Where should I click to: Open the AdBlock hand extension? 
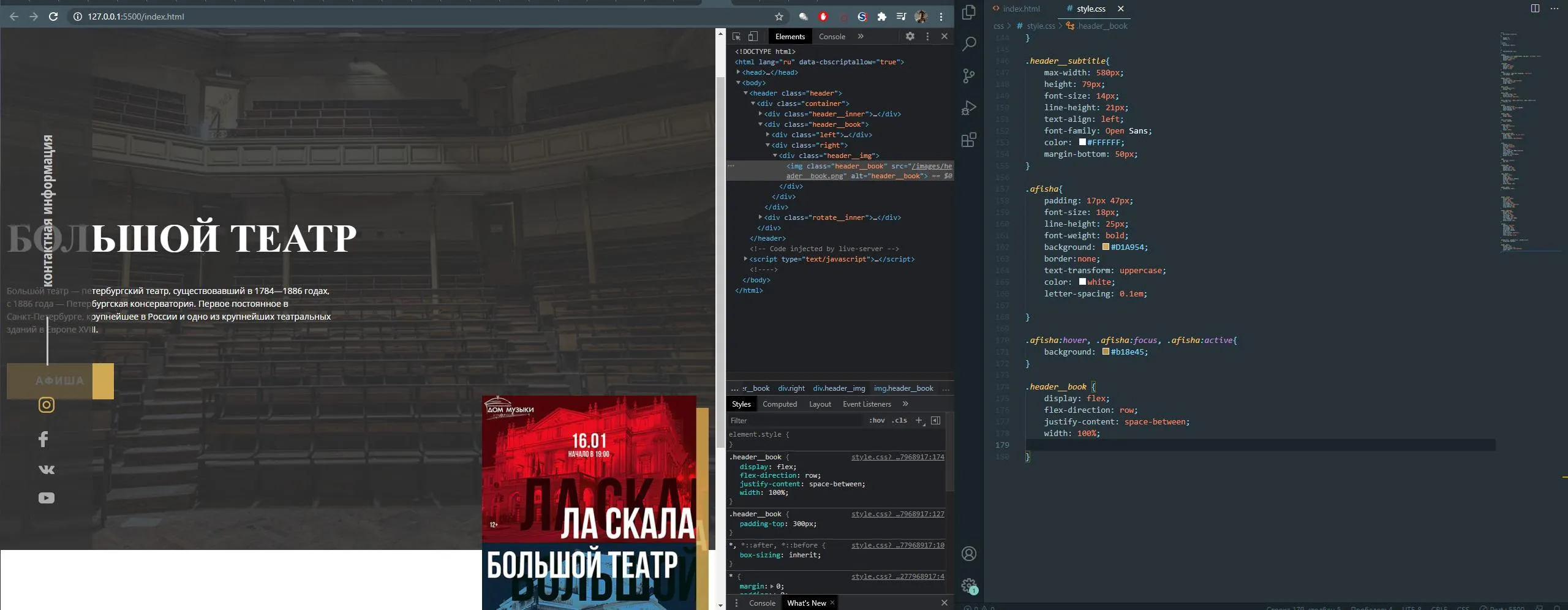(823, 17)
